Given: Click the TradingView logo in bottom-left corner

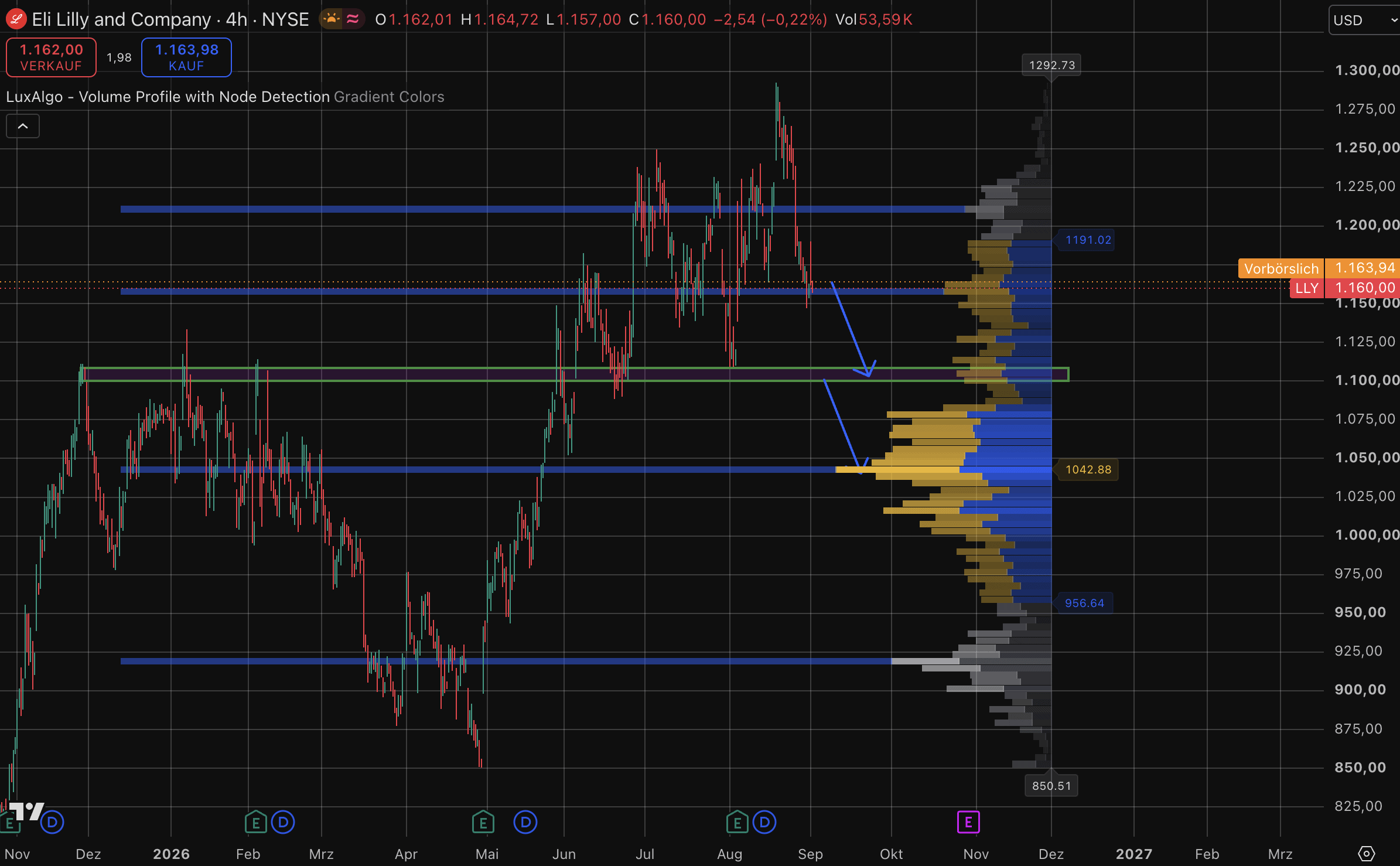Looking at the screenshot, I should [x=26, y=810].
